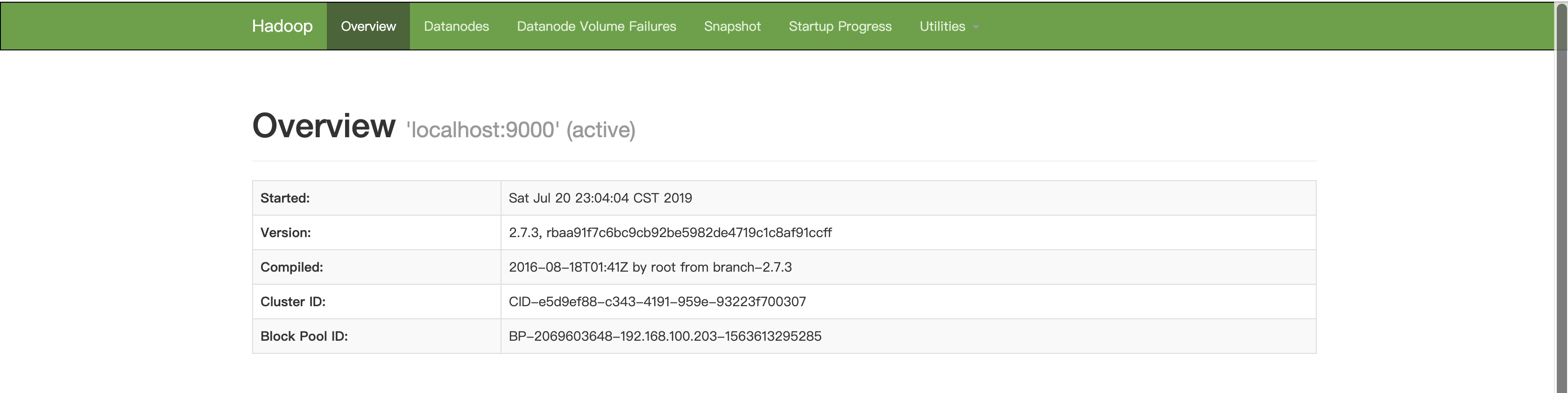1568x393 pixels.
Task: Select the BP-2069603648 block pool value
Action: click(665, 337)
